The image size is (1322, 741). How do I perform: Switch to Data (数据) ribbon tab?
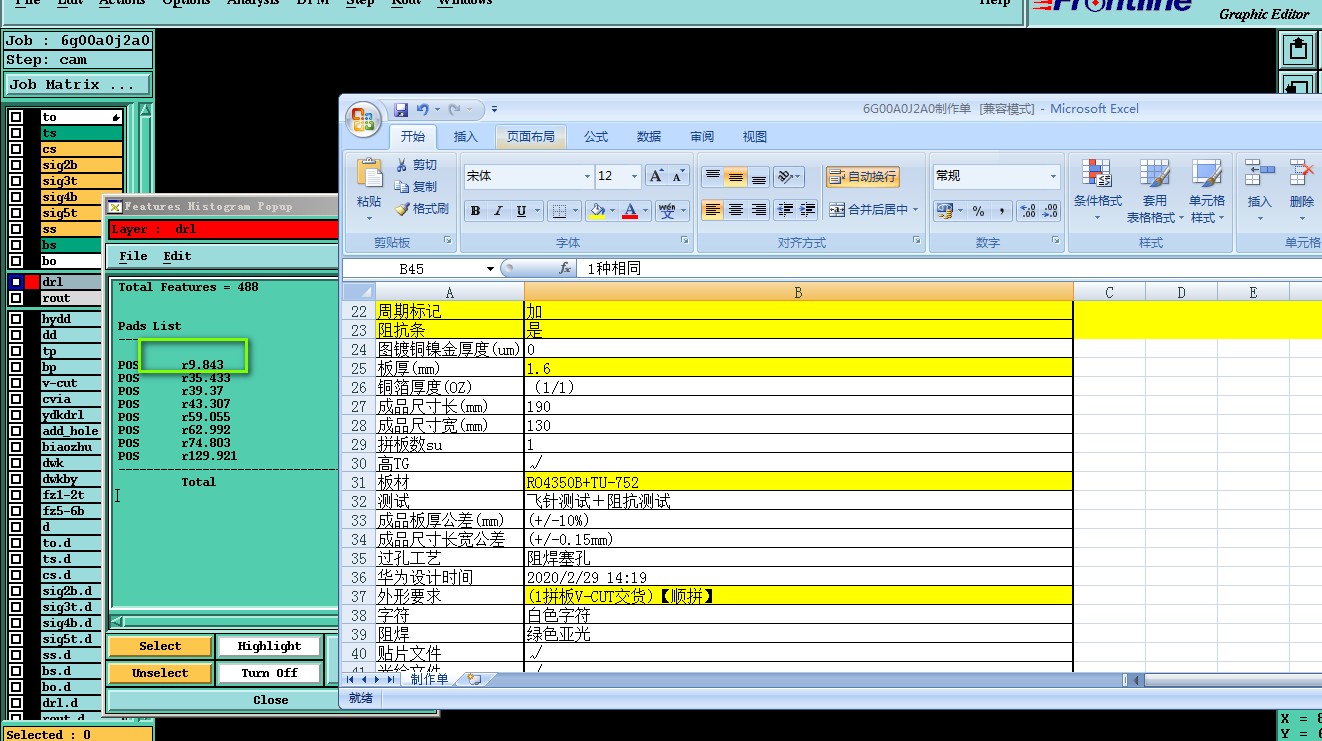[x=649, y=136]
